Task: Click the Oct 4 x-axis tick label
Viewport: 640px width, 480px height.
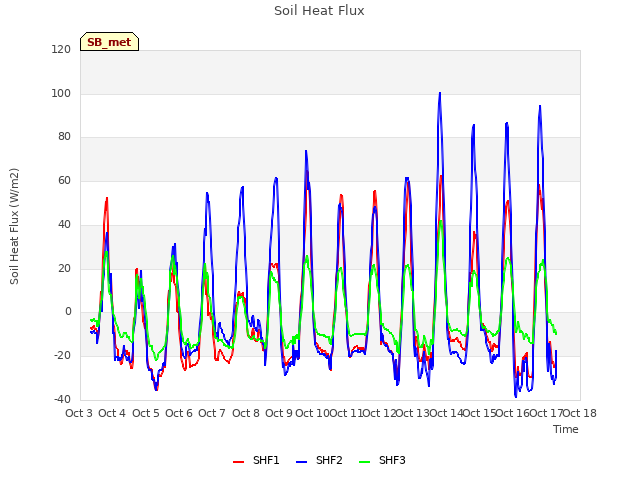Action: coord(112,413)
